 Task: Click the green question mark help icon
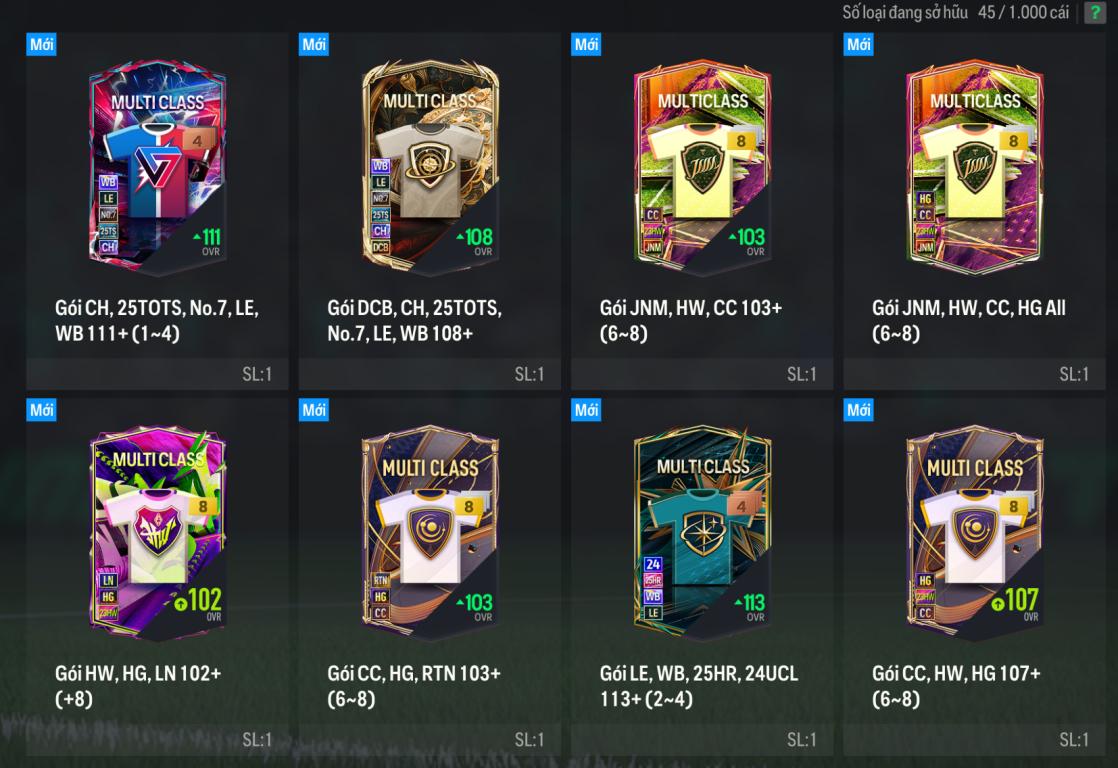(x=1094, y=12)
